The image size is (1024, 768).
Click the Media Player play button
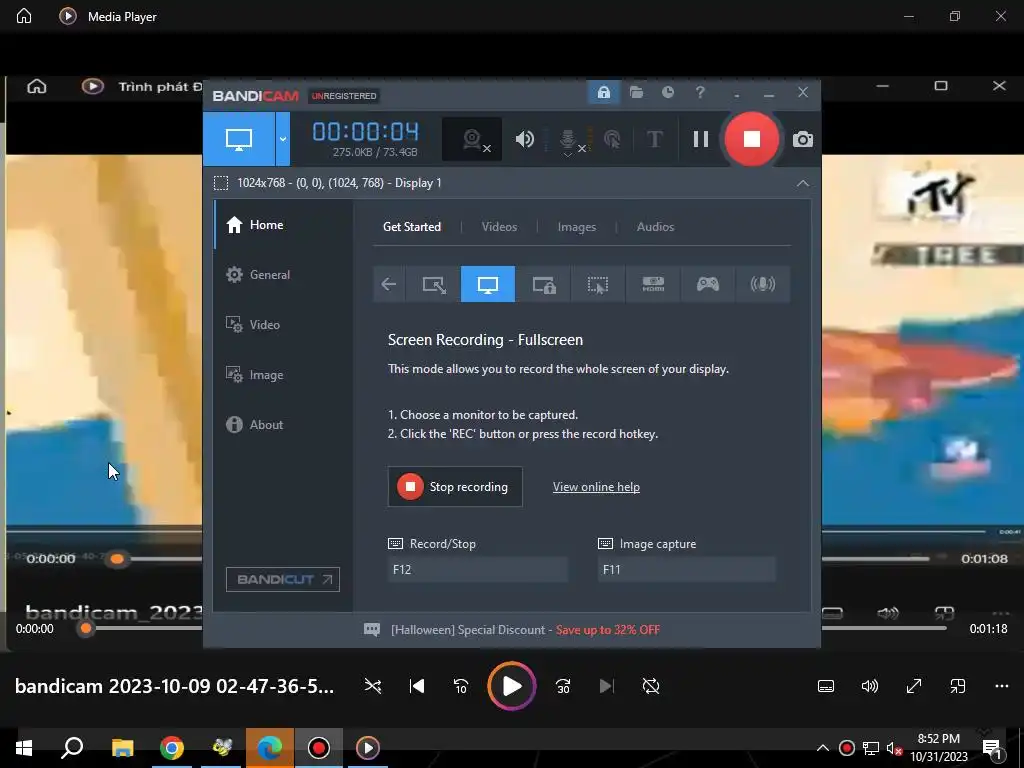tap(512, 686)
